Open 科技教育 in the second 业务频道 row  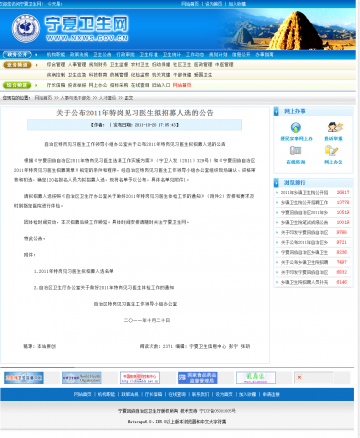98,75
